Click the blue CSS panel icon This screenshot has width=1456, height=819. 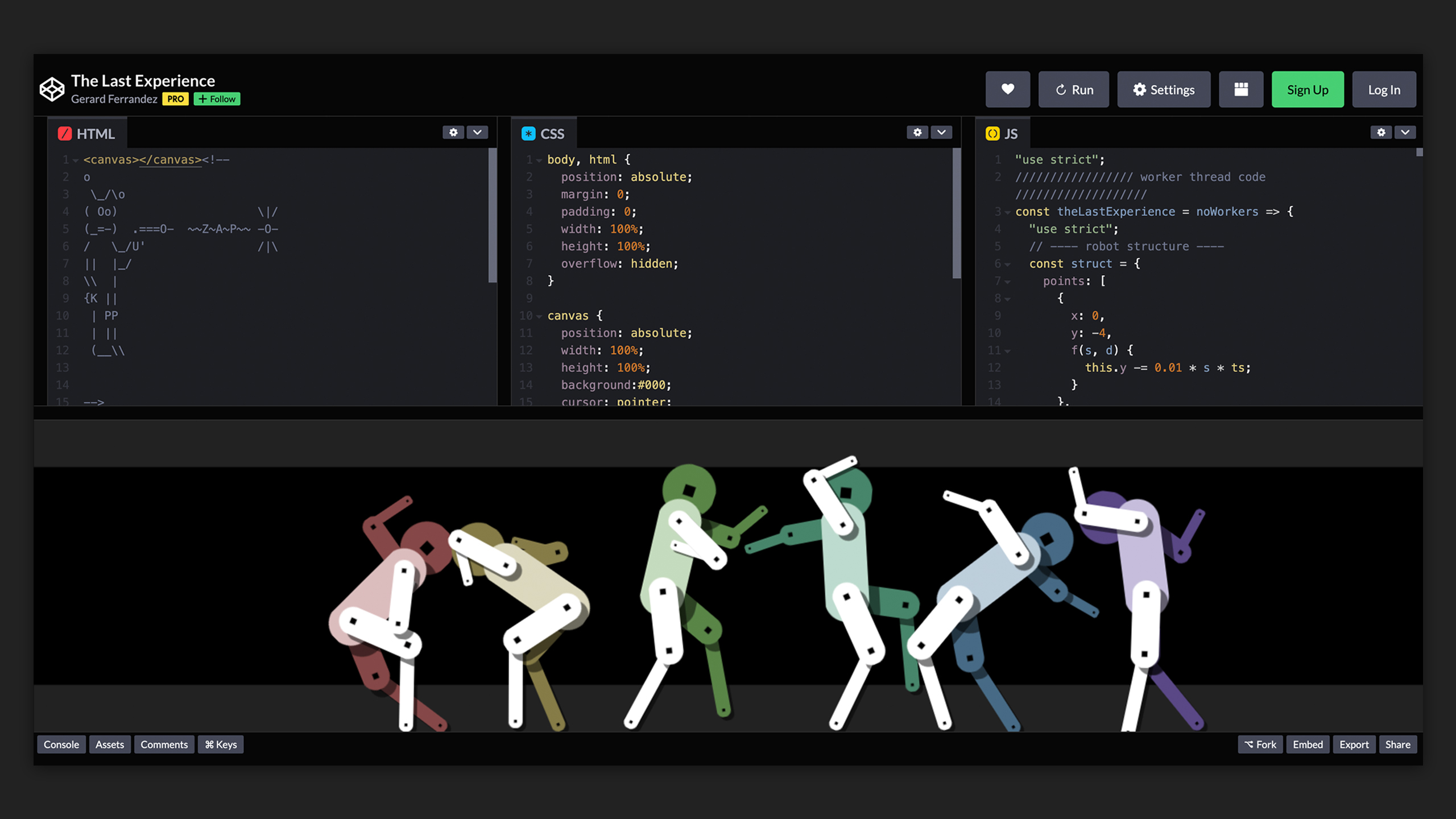coord(528,134)
